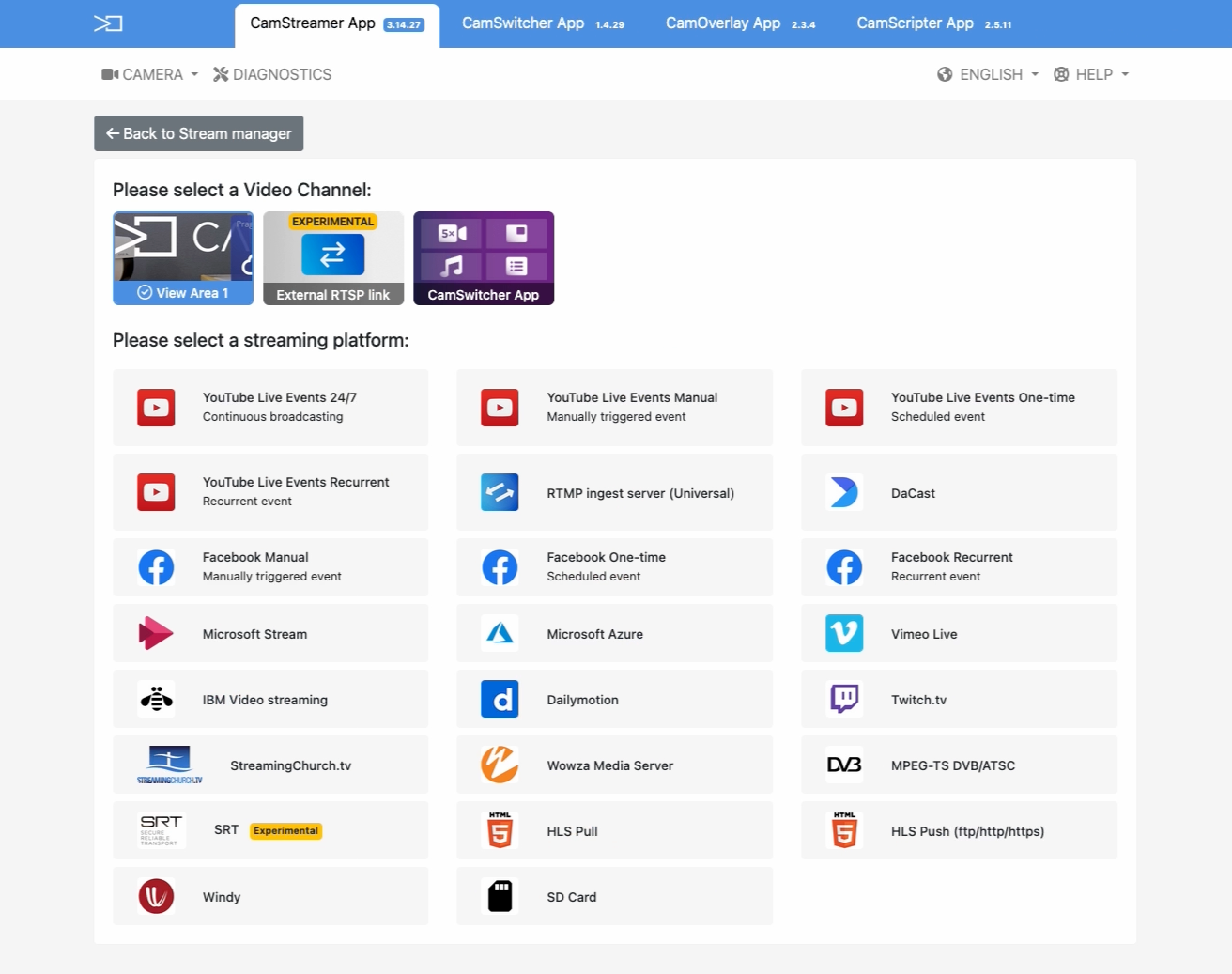Select the IBM Video streaming label

click(266, 700)
